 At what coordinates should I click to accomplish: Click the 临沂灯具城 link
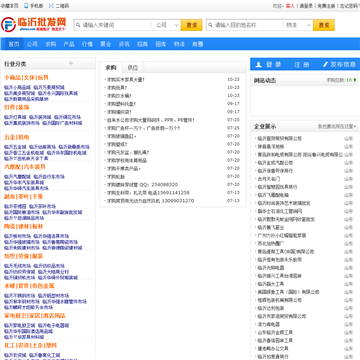[x=15, y=117]
